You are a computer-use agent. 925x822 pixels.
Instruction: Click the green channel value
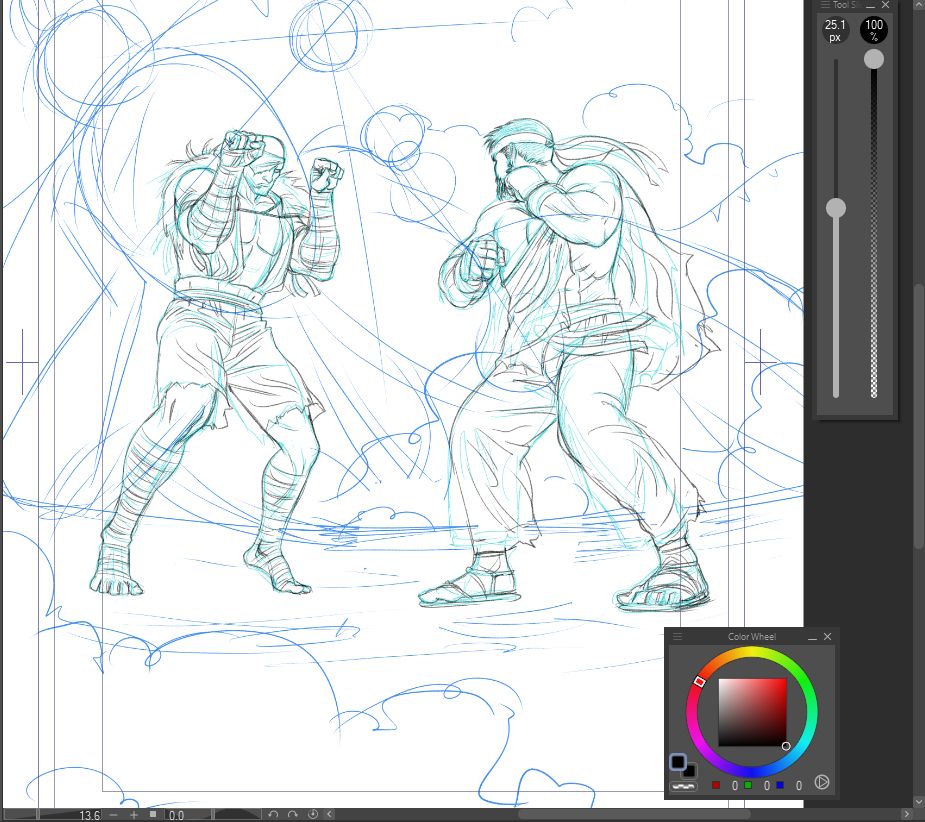(x=766, y=785)
